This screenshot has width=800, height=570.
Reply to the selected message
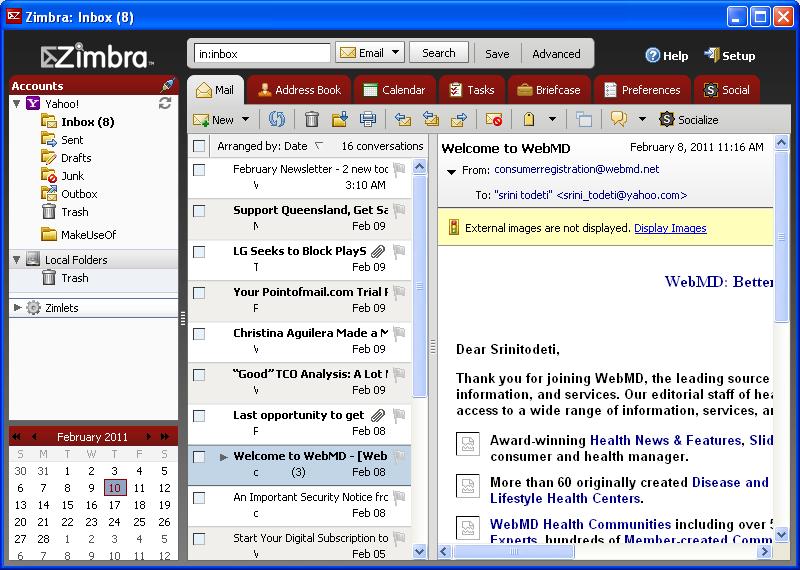pyautogui.click(x=403, y=120)
